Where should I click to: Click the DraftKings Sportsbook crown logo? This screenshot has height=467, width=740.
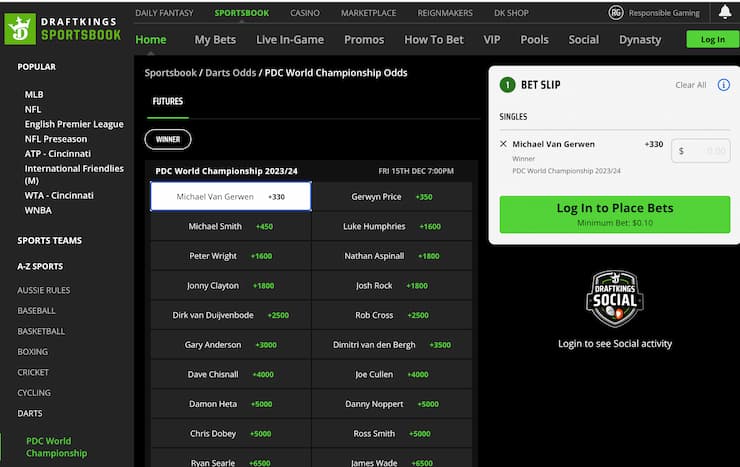point(20,29)
